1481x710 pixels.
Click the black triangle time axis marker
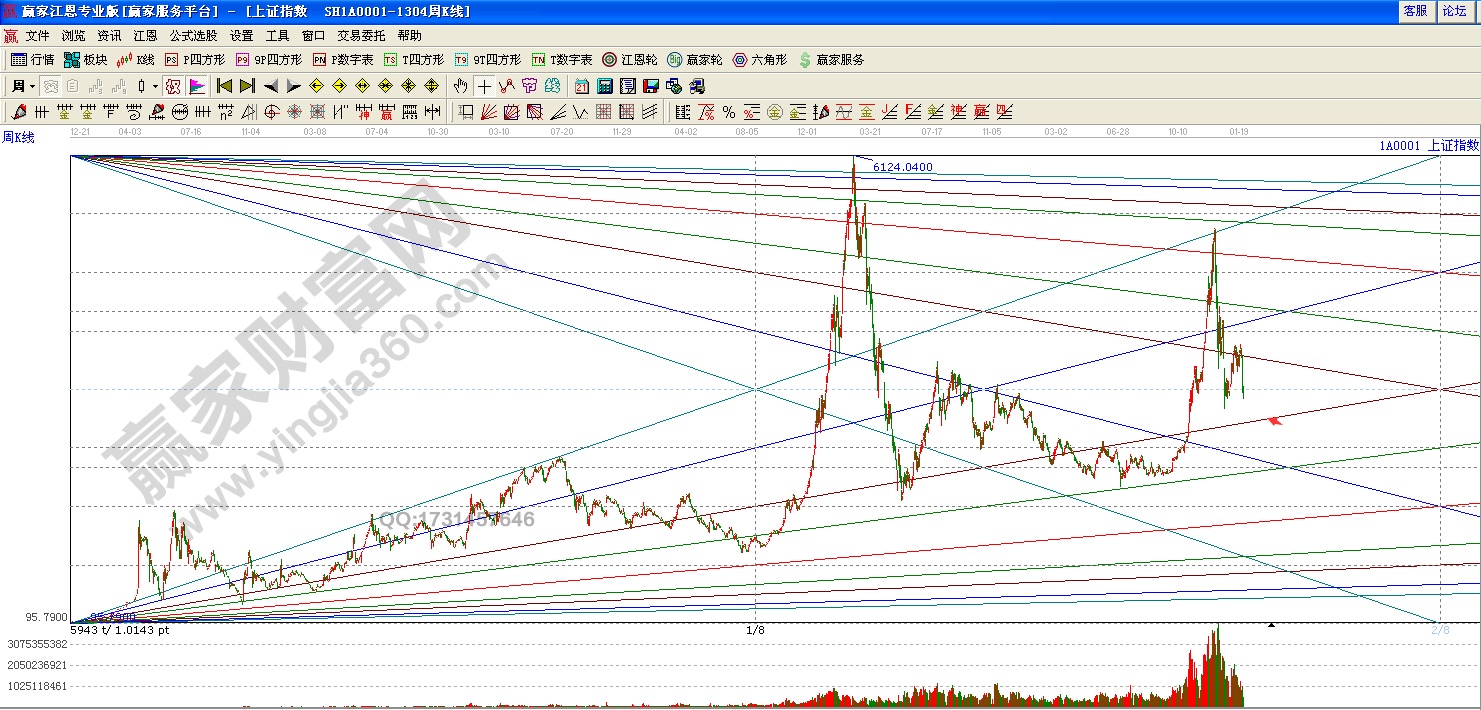(x=1271, y=625)
